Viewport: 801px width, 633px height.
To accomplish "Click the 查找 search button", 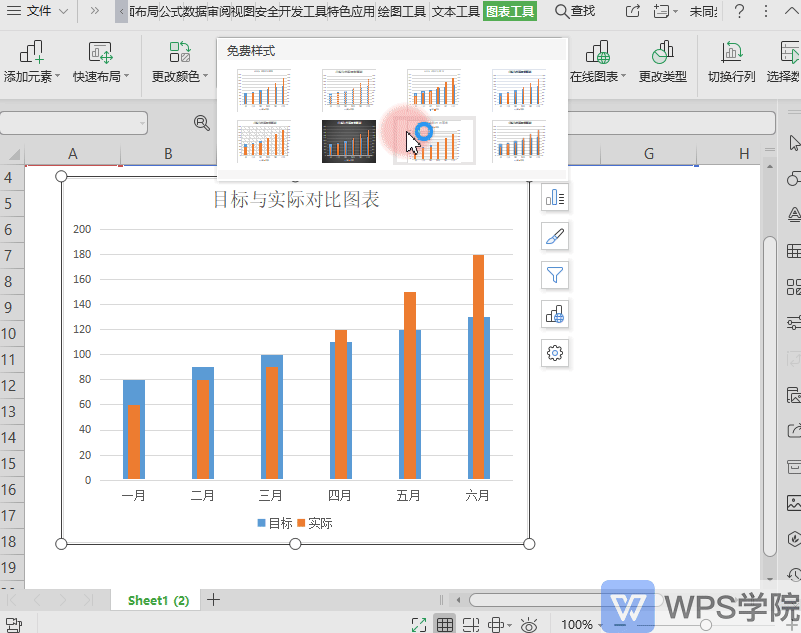I will pos(575,11).
